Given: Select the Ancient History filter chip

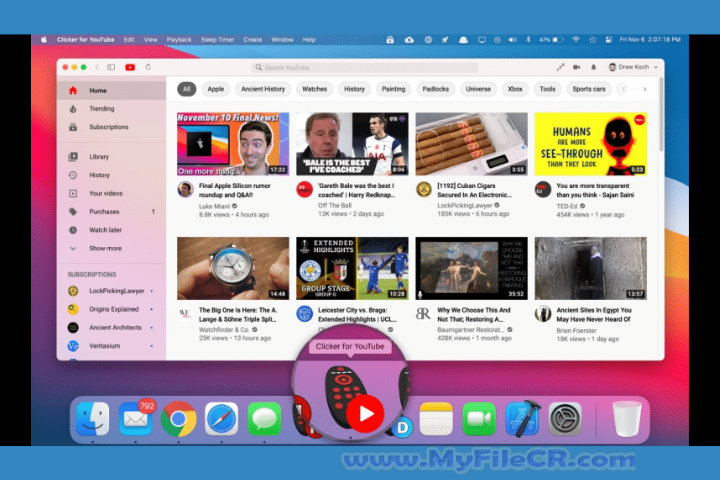Looking at the screenshot, I should [x=263, y=89].
